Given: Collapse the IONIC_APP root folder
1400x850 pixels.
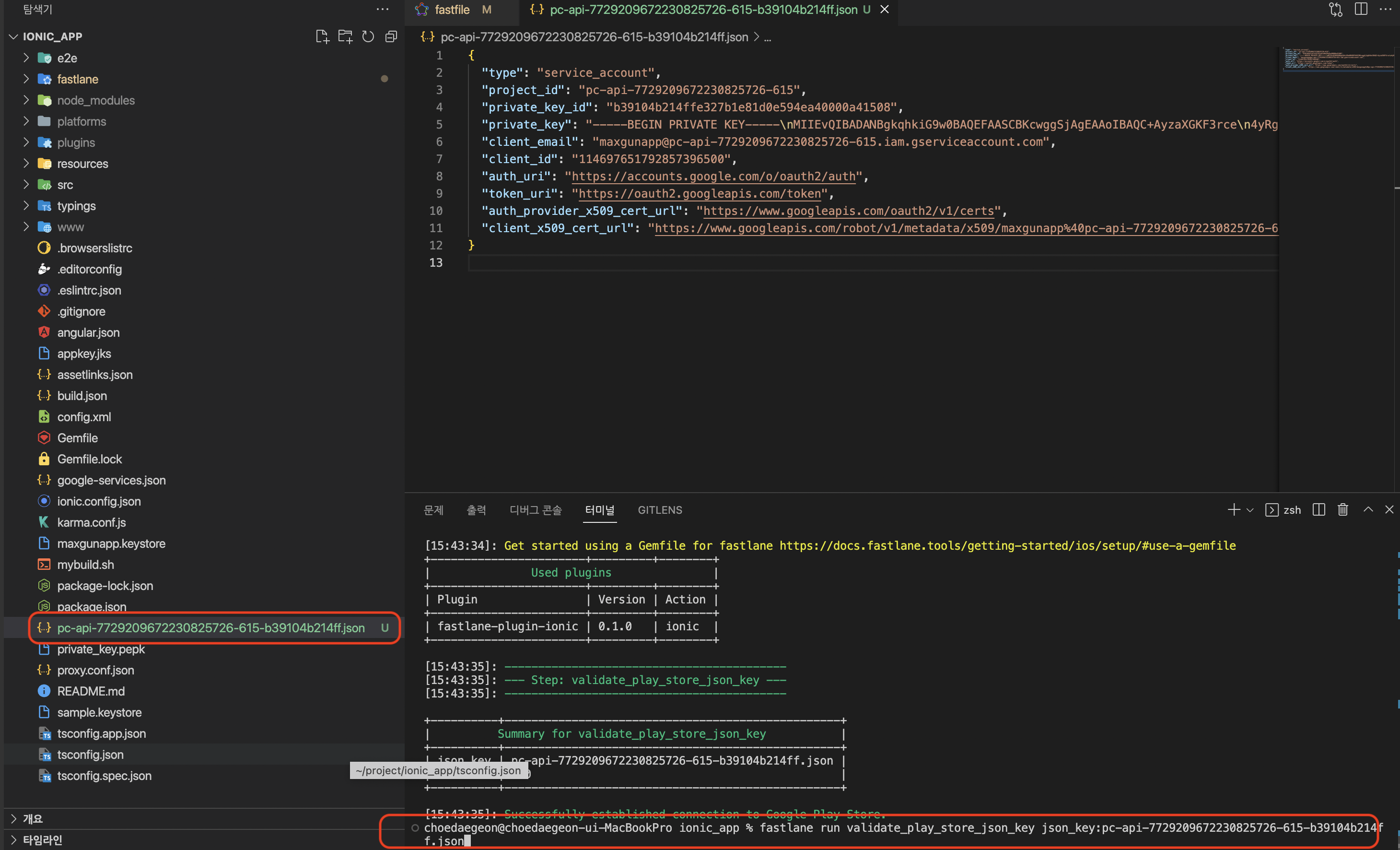Looking at the screenshot, I should tap(13, 36).
